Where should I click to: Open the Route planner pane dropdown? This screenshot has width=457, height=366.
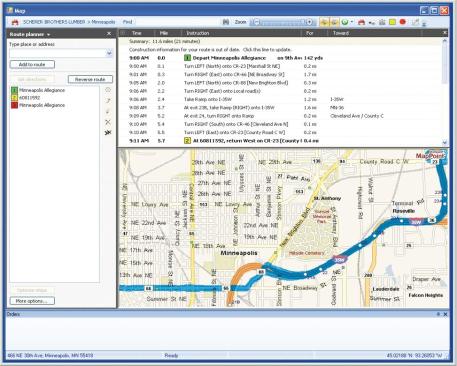click(x=49, y=34)
